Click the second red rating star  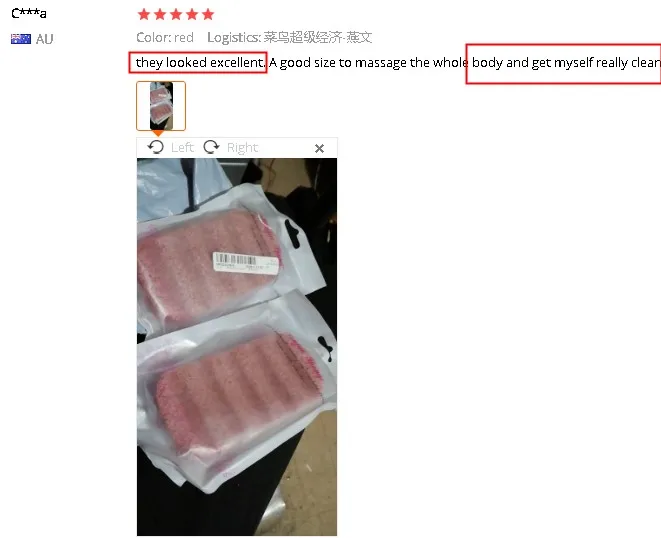click(160, 15)
